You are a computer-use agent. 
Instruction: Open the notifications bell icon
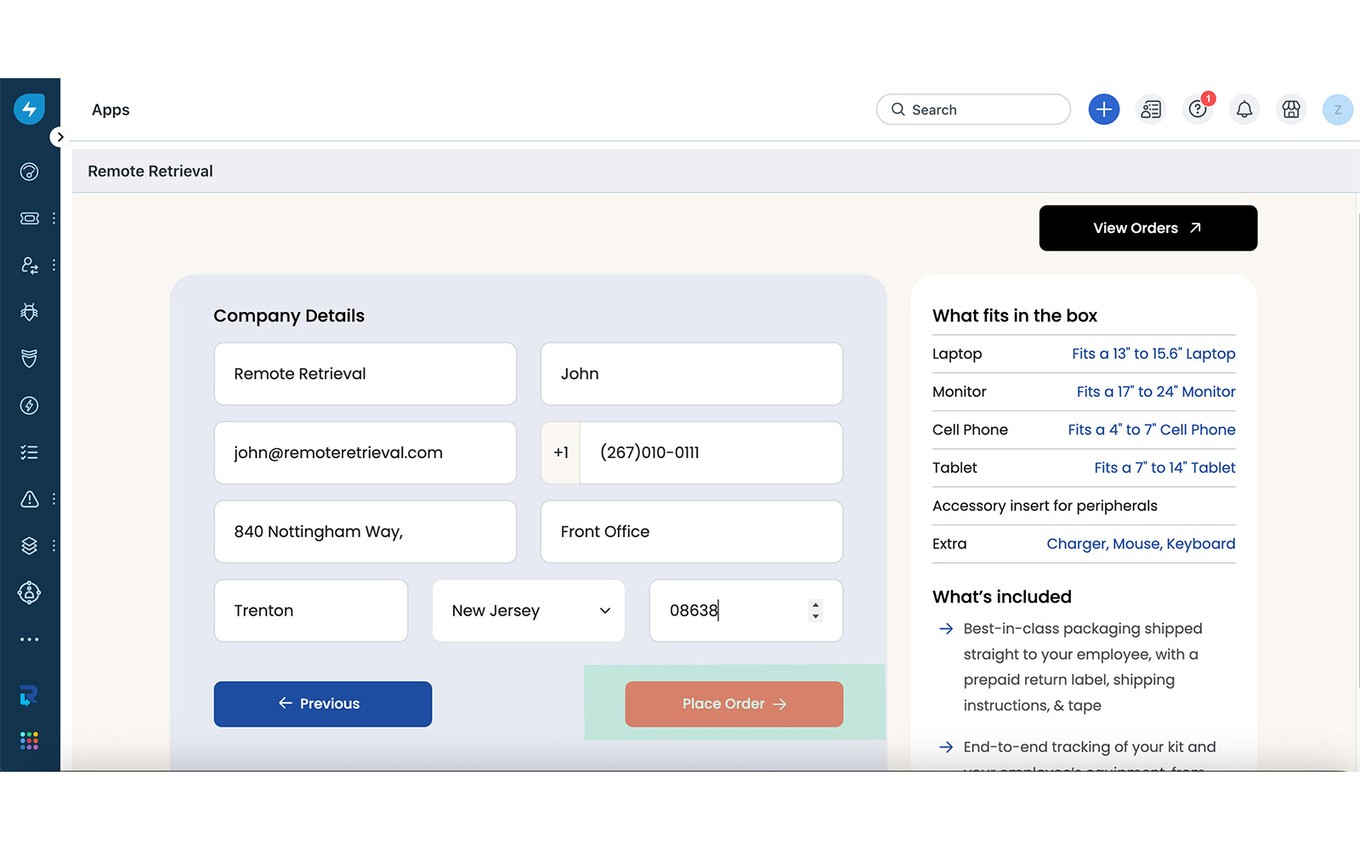(x=1244, y=109)
